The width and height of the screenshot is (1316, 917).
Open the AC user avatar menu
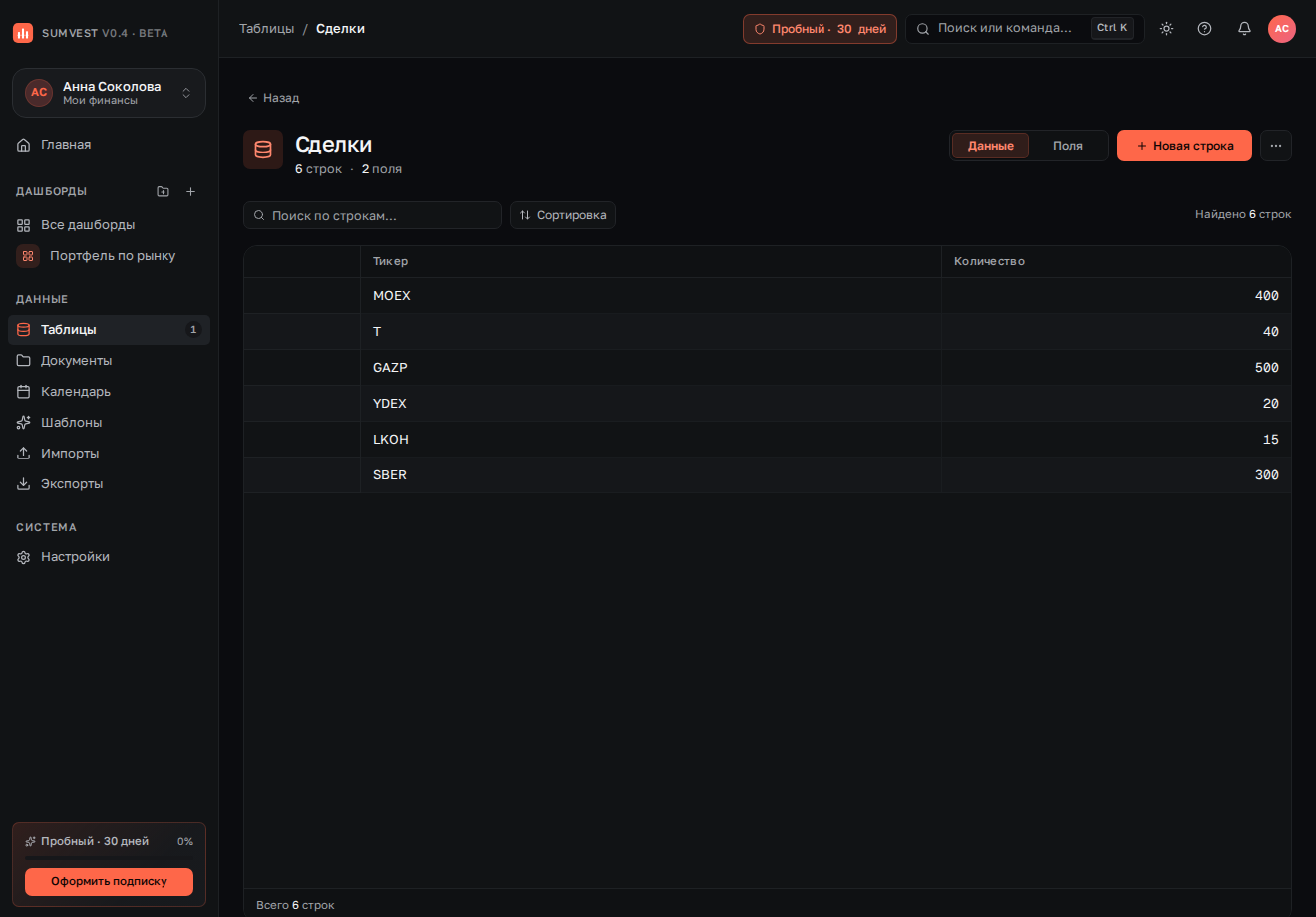pos(1282,29)
